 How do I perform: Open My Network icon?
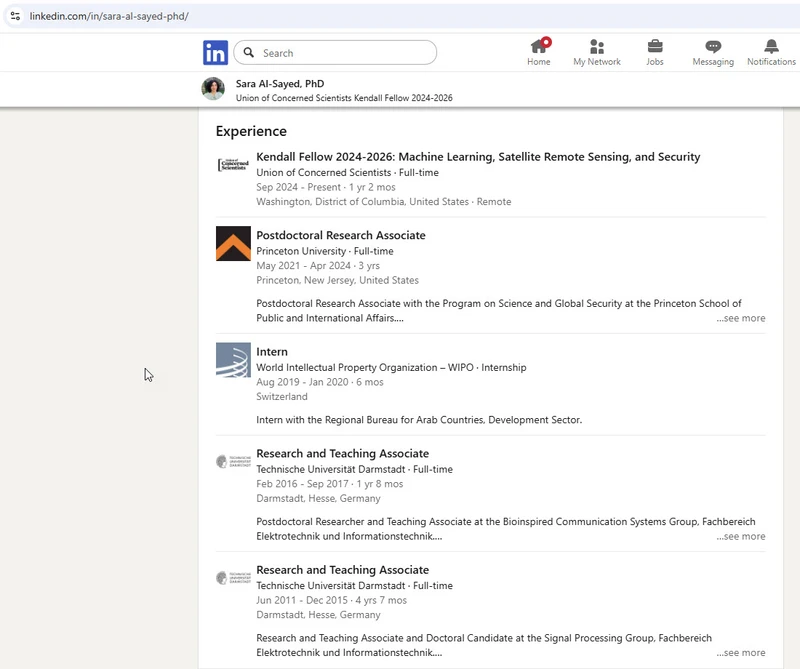coord(597,46)
